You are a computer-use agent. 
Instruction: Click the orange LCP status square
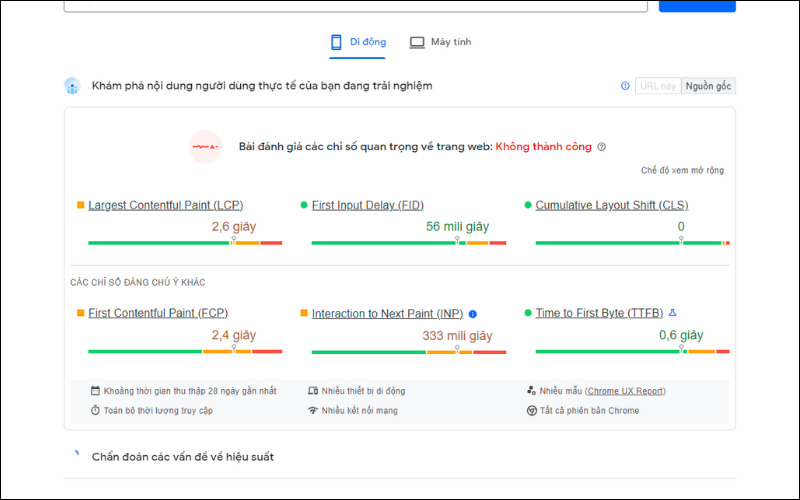click(80, 205)
